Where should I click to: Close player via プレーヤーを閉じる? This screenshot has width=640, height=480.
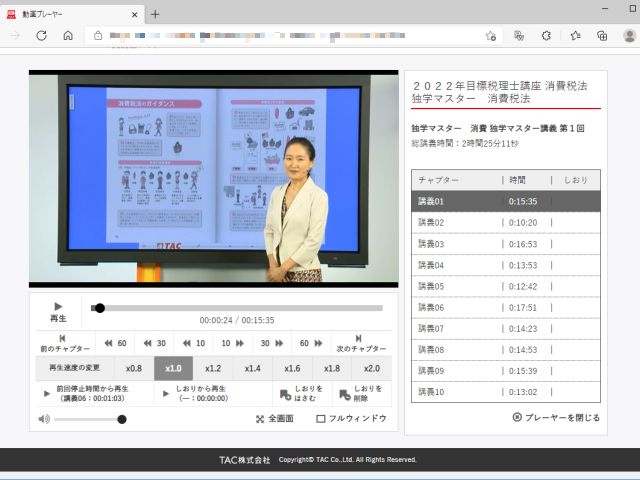point(556,418)
